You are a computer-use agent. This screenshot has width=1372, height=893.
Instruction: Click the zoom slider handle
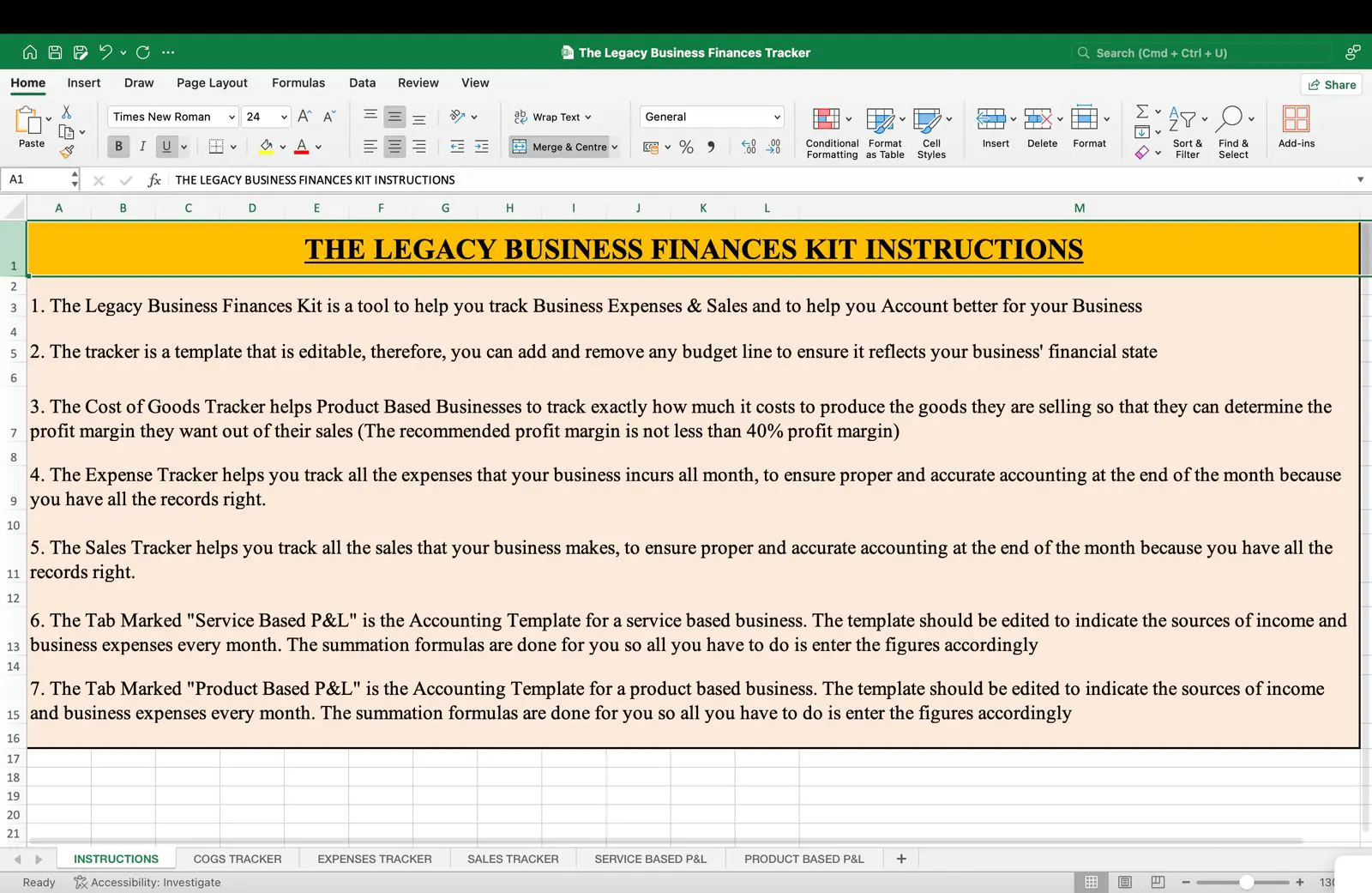pyautogui.click(x=1247, y=882)
